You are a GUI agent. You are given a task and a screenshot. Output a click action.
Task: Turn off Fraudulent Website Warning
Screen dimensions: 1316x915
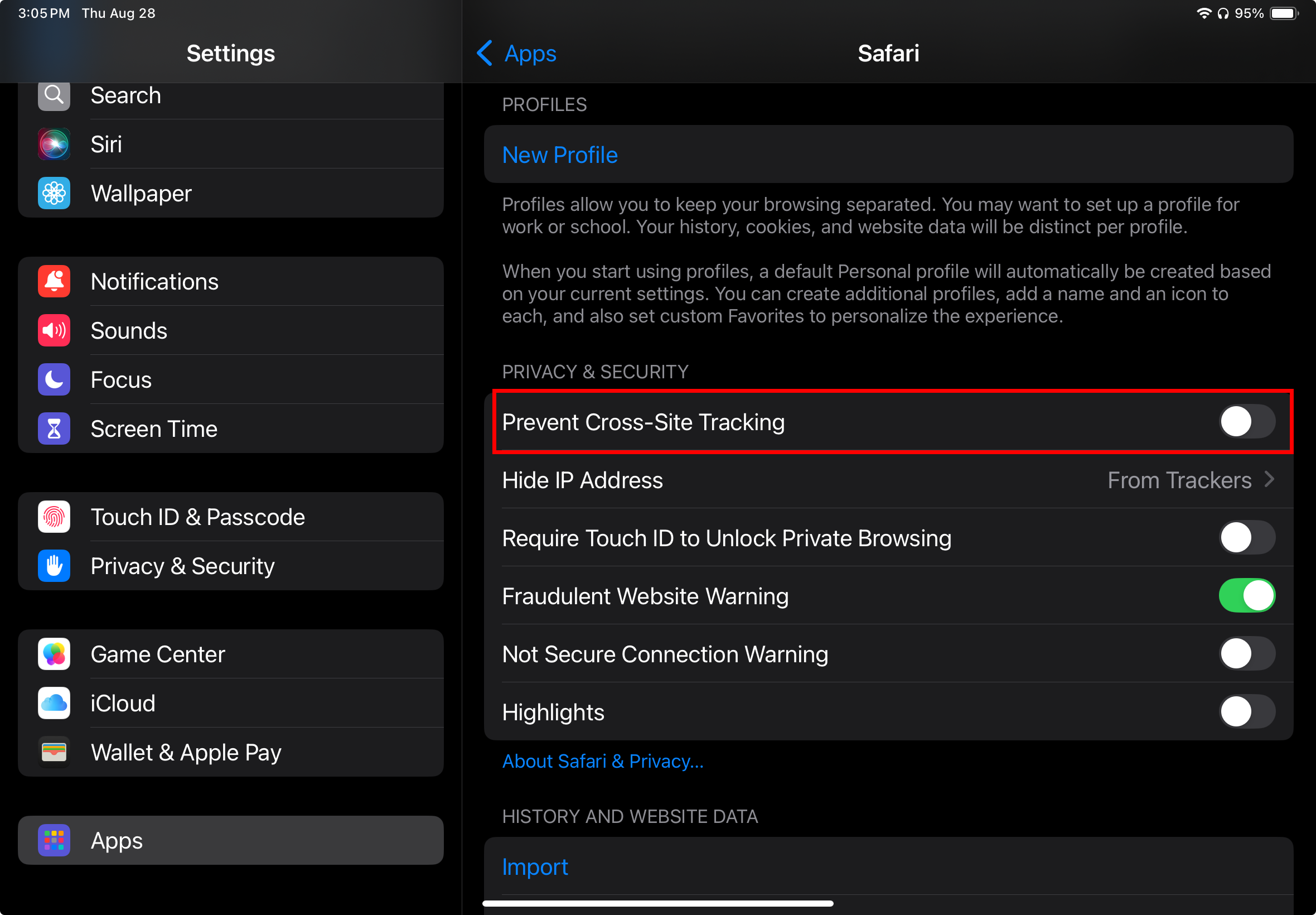coord(1246,596)
